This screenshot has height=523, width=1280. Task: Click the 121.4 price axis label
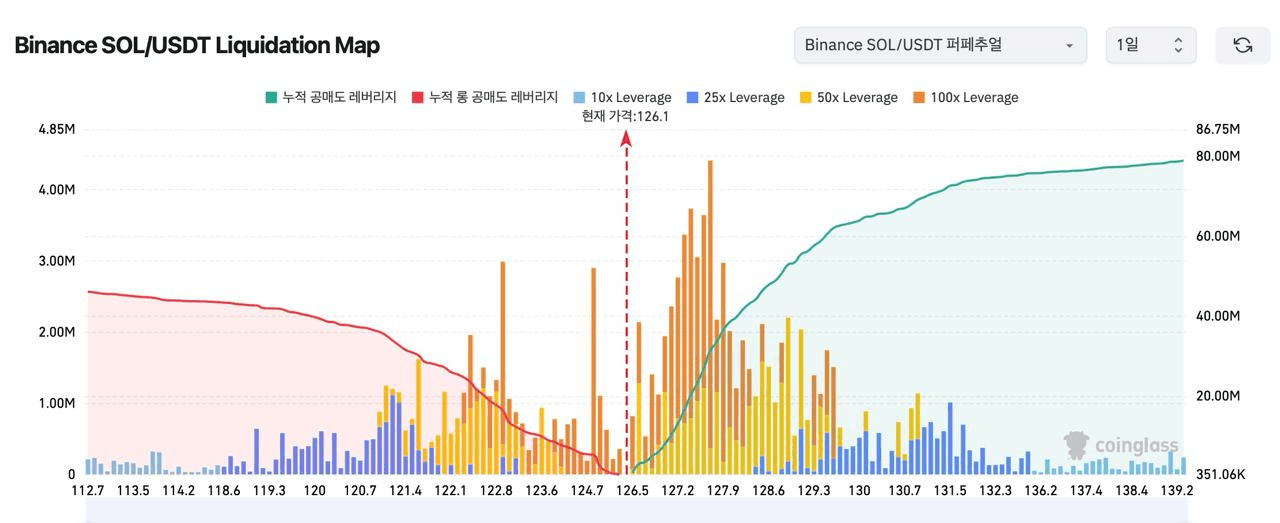(x=406, y=490)
